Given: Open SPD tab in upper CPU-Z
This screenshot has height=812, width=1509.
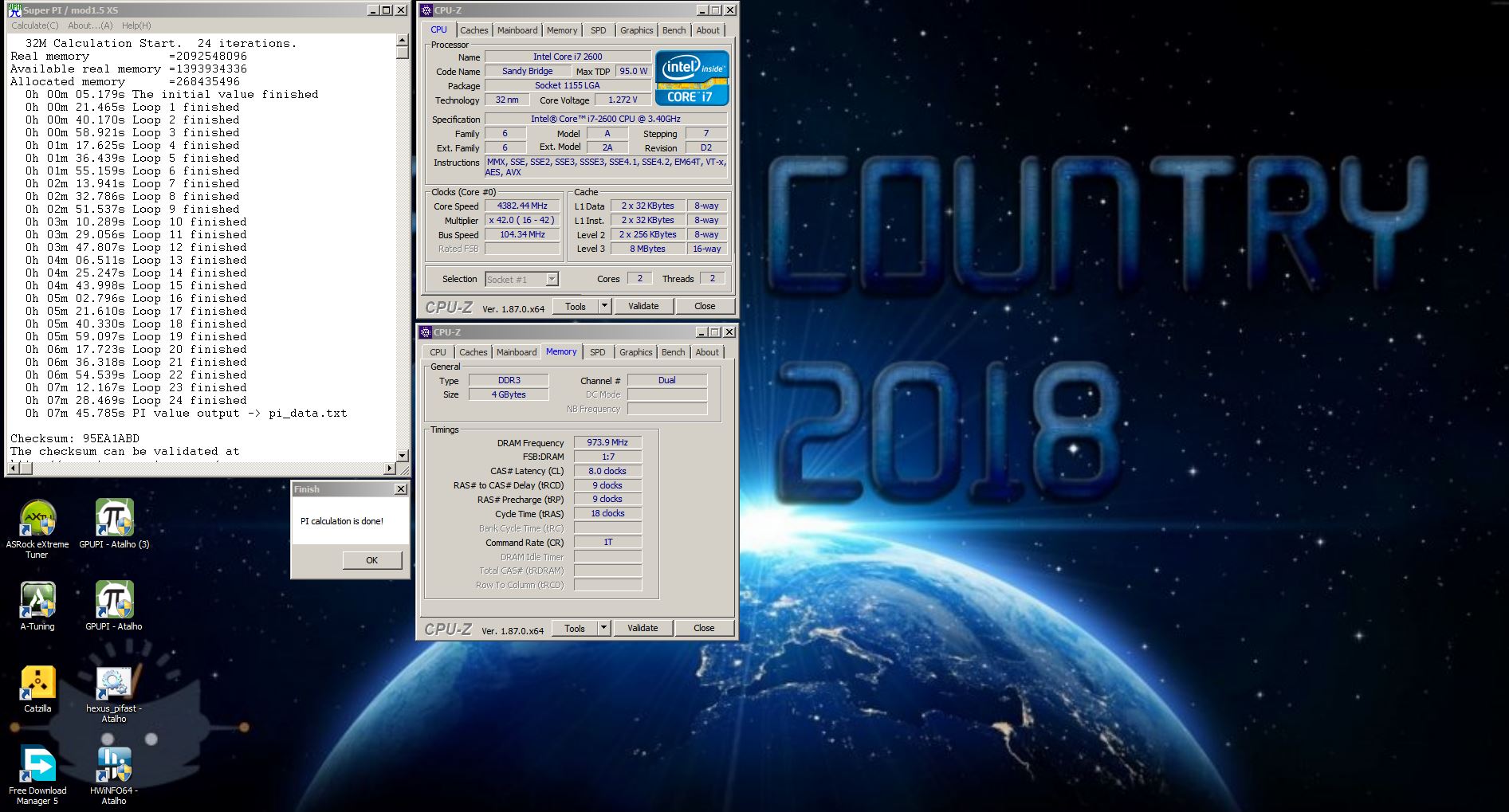Looking at the screenshot, I should (599, 30).
